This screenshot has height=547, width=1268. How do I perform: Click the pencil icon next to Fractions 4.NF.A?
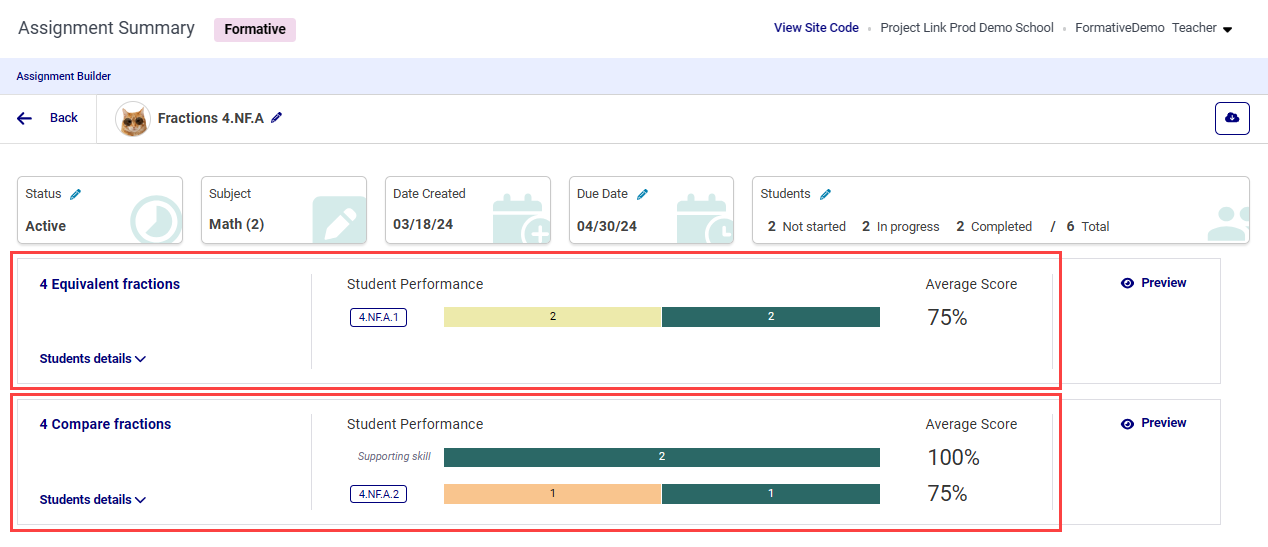pos(277,118)
